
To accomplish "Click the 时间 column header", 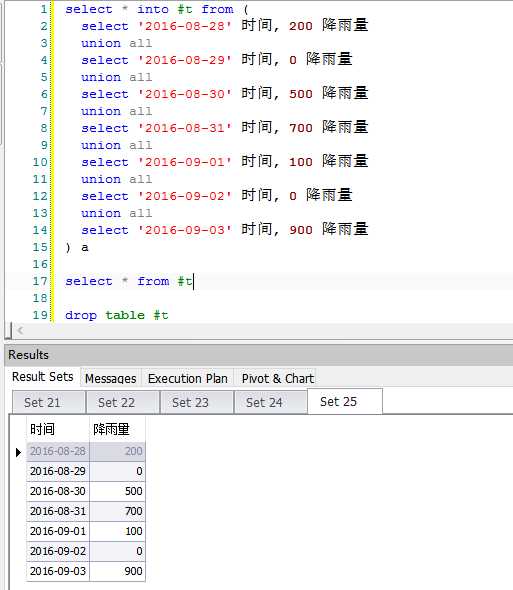I will pos(58,429).
